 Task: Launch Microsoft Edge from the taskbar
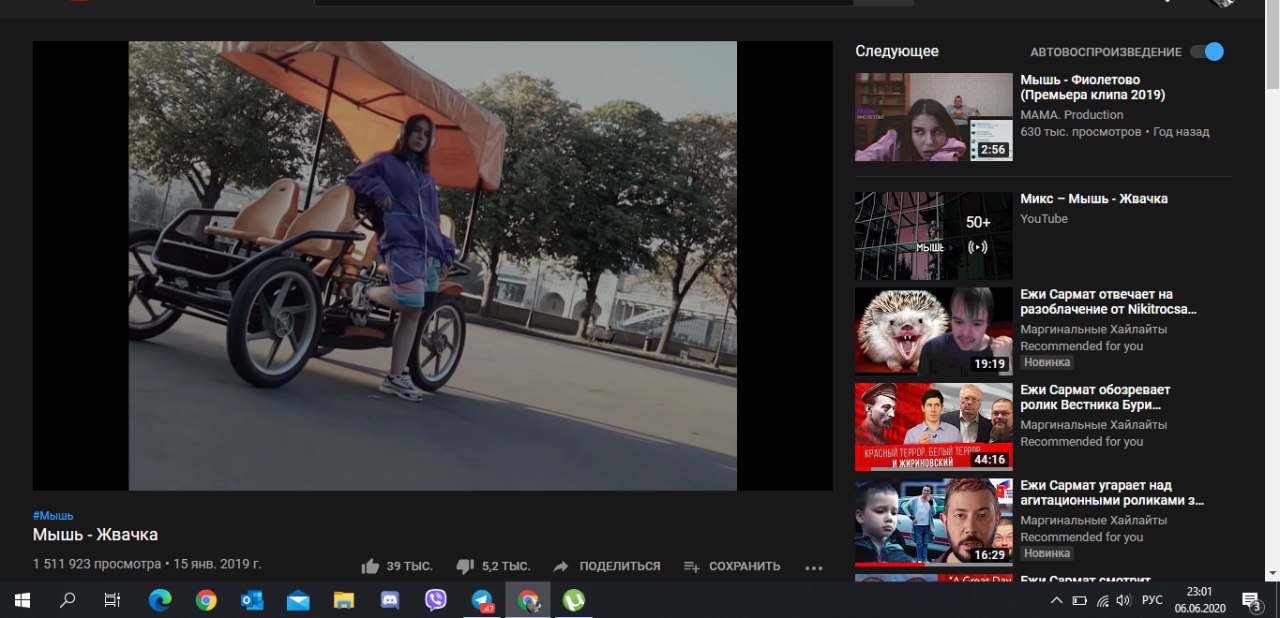[160, 600]
